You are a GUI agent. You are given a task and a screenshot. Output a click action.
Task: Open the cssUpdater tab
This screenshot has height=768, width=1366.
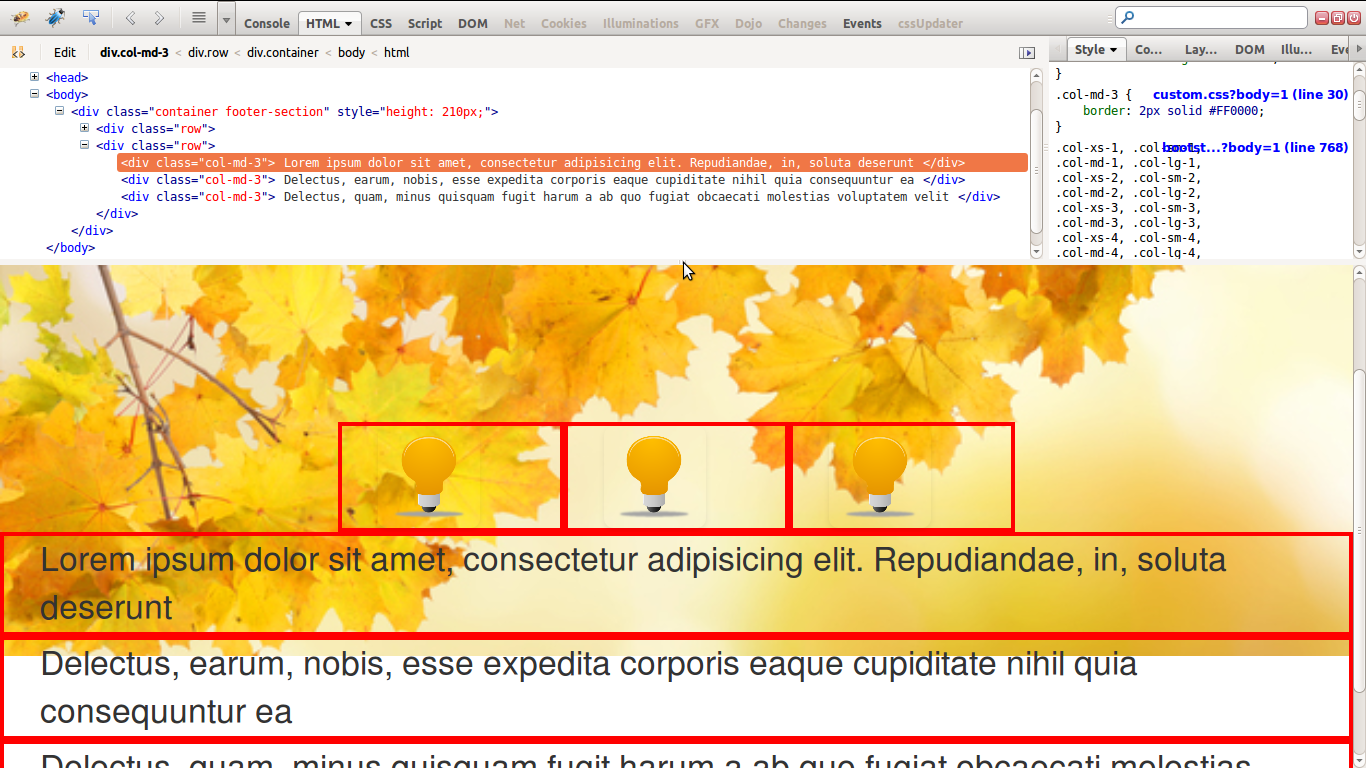[930, 23]
